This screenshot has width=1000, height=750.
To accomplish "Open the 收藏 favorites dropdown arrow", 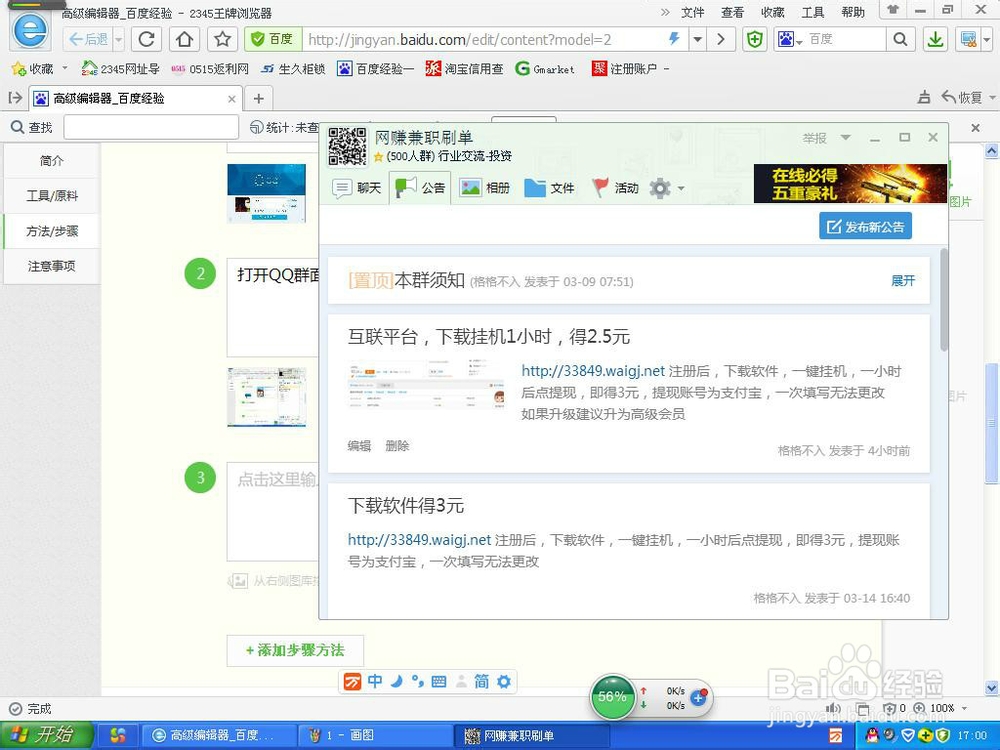I will (x=64, y=68).
